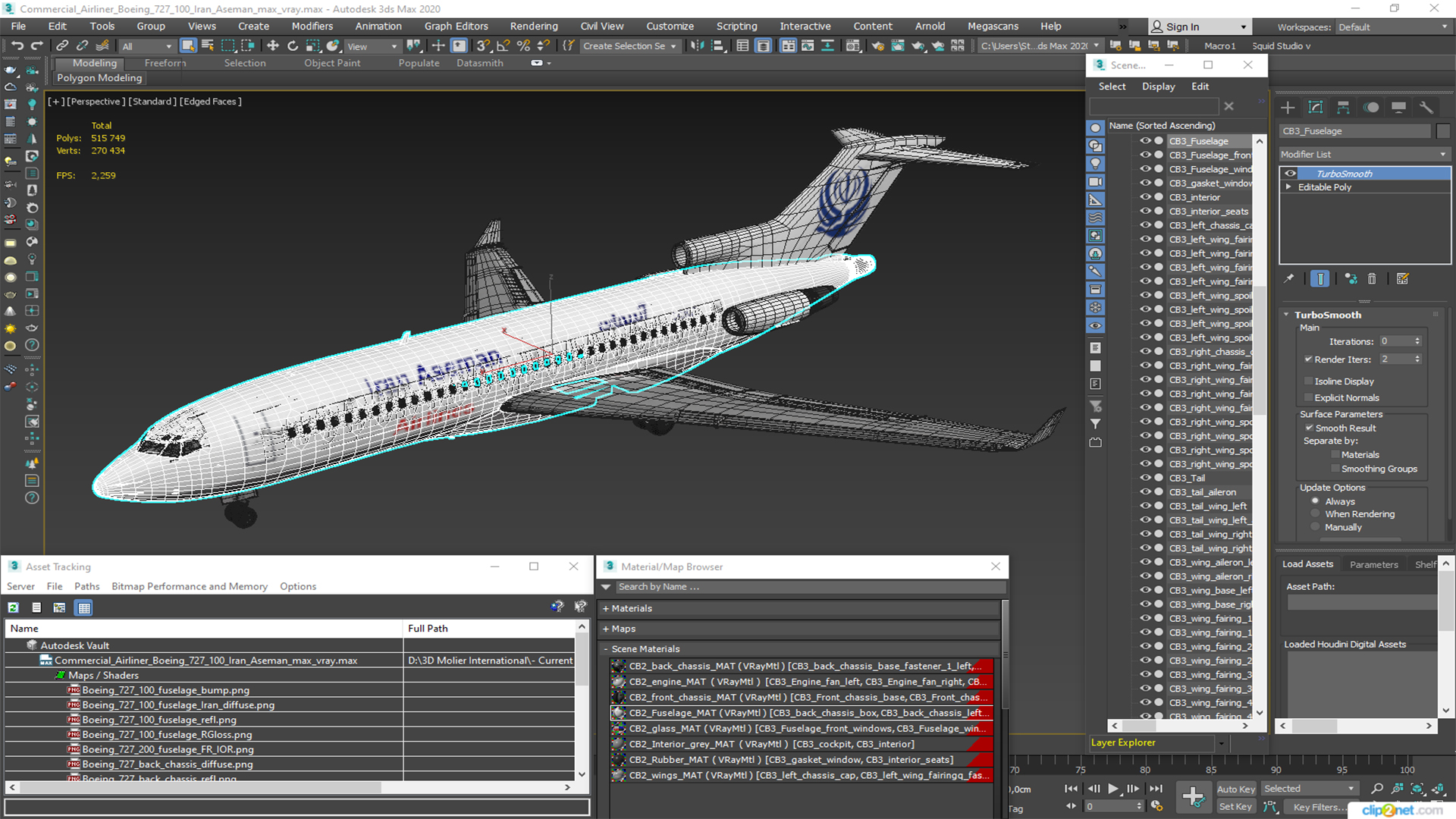Switch to Object Paint ribbon tab

(332, 63)
